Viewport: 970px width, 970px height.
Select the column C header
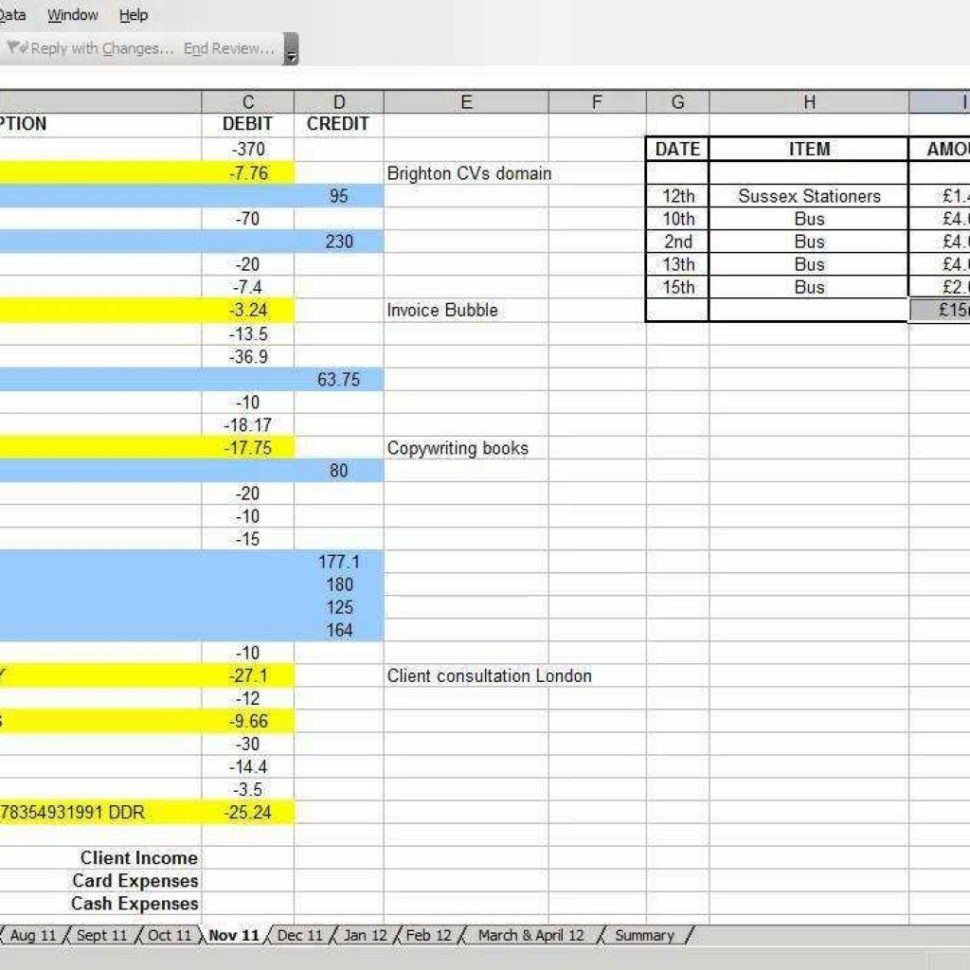(248, 101)
